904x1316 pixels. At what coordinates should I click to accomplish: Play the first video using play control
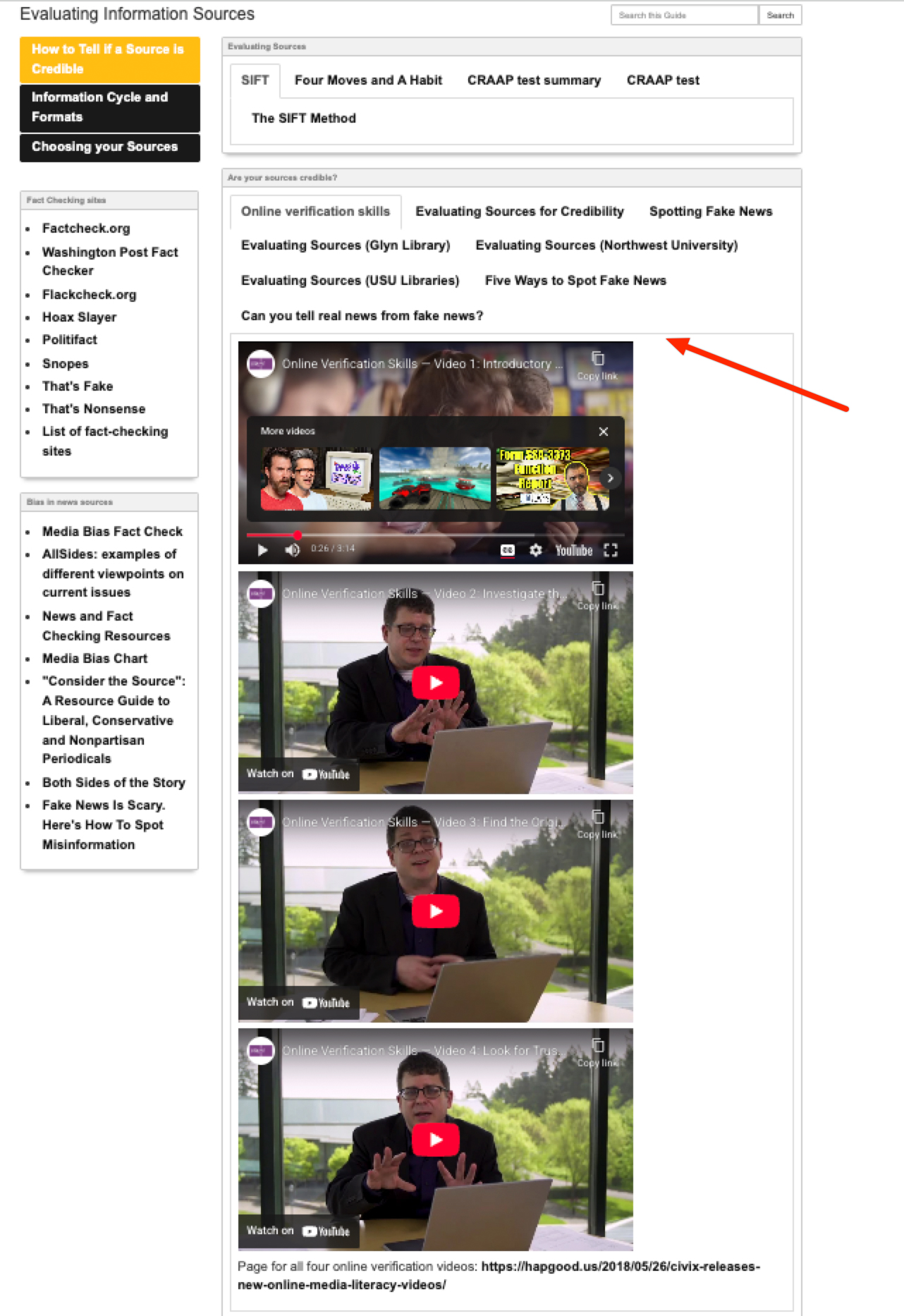pos(262,550)
